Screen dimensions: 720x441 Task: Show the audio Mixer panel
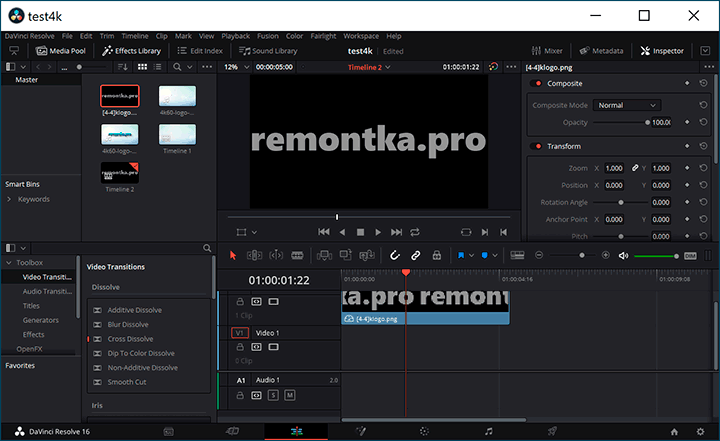(x=547, y=51)
